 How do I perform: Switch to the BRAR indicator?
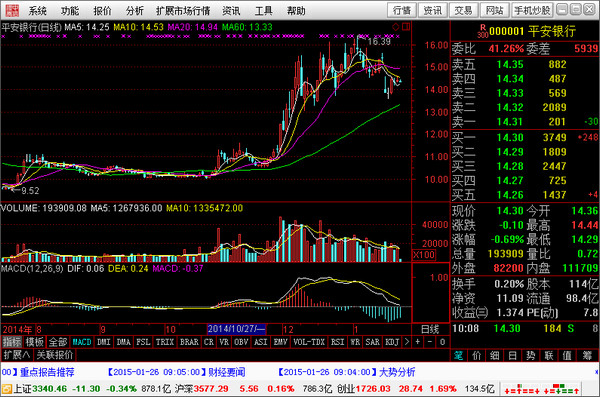[189, 342]
